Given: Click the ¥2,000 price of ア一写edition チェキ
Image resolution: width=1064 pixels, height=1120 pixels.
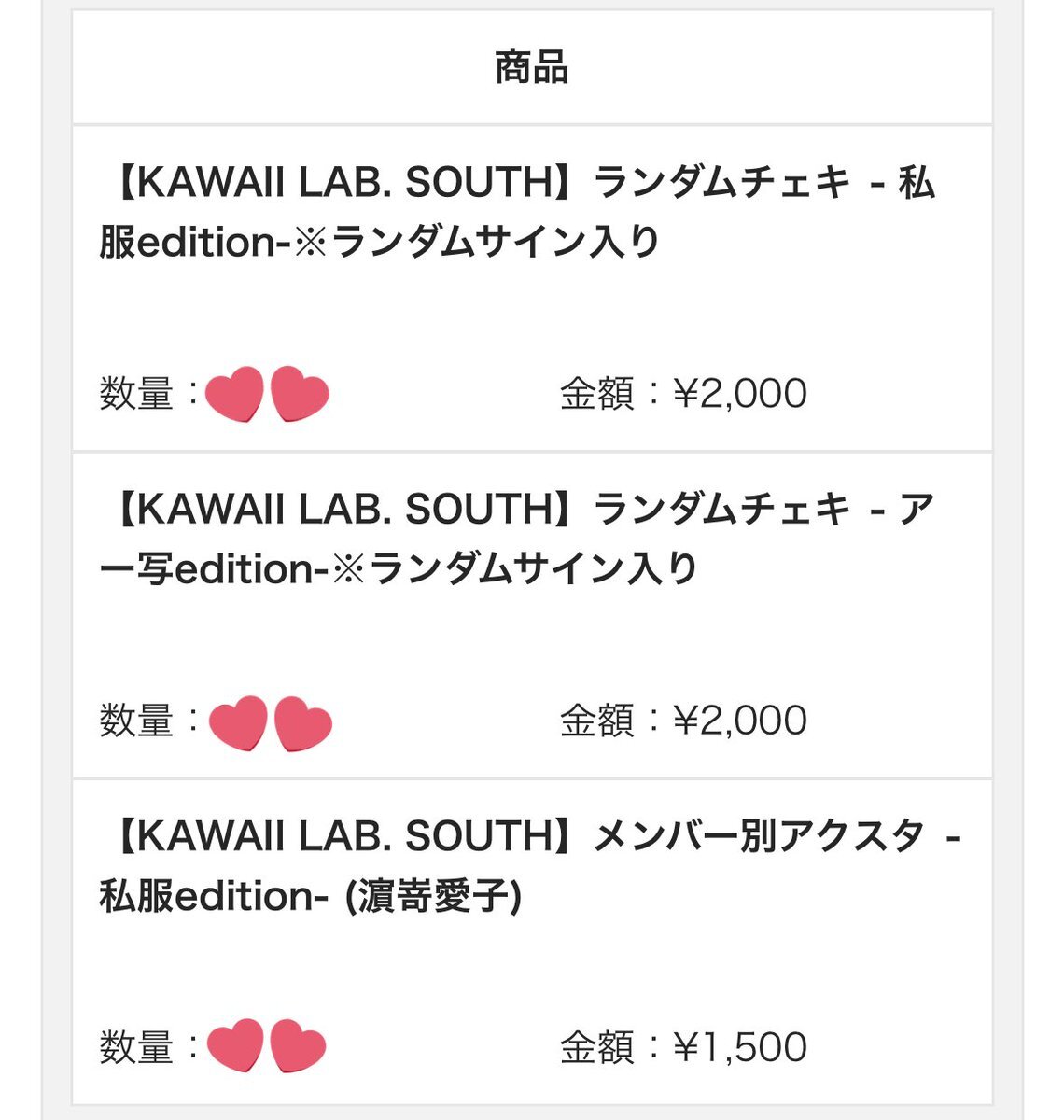Looking at the screenshot, I should click(x=740, y=721).
